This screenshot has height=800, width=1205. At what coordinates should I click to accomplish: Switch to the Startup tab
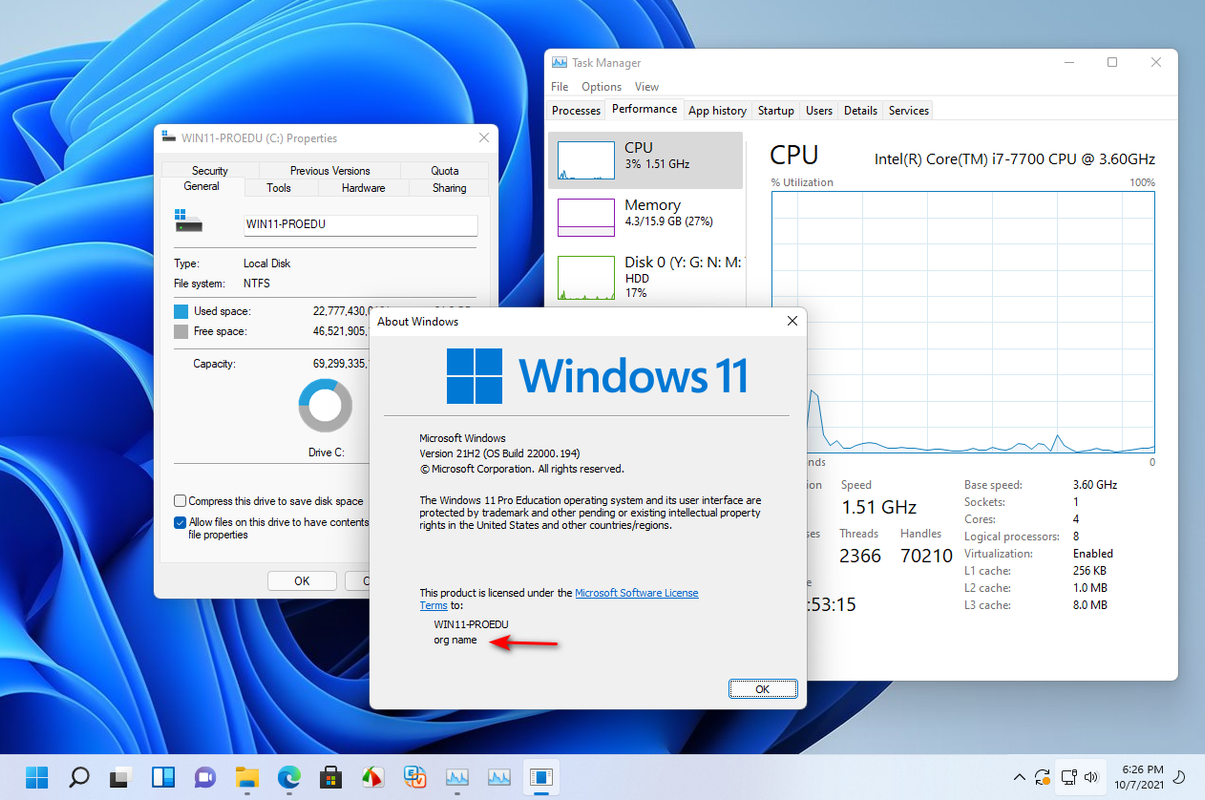pyautogui.click(x=776, y=111)
